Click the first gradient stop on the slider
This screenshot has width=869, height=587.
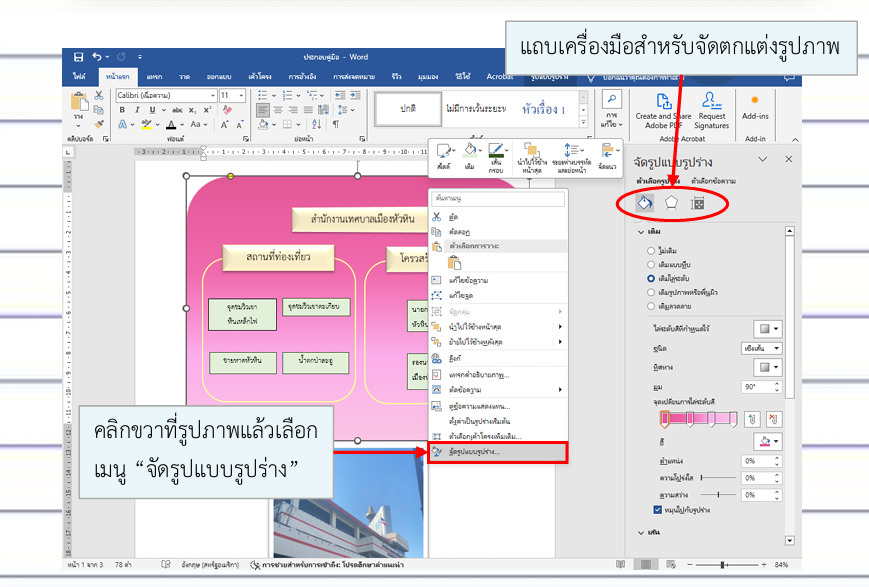664,418
